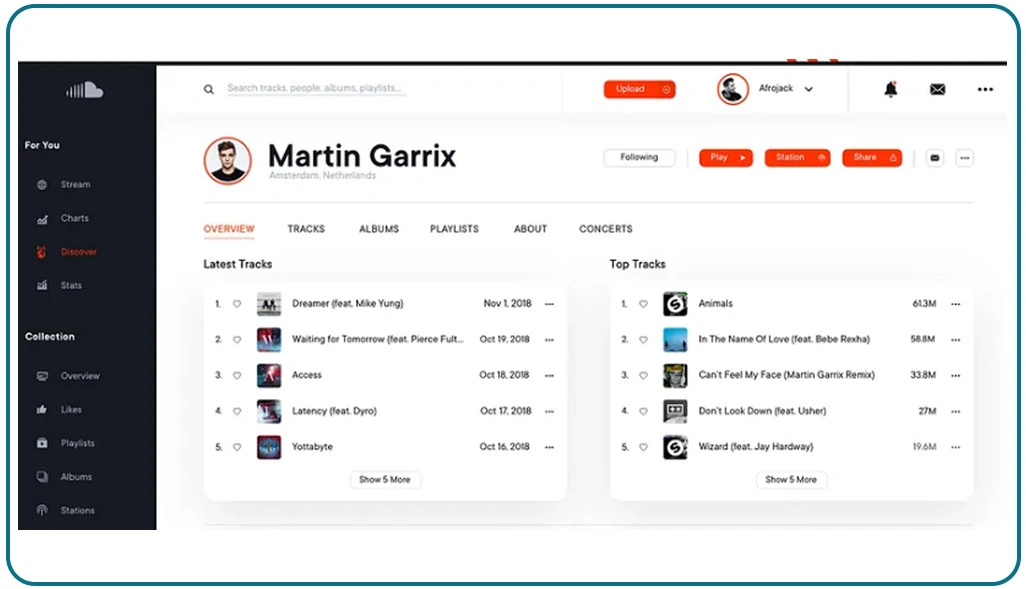Image resolution: width=1026 pixels, height=589 pixels.
Task: Open more options for Wizard track
Action: (955, 447)
